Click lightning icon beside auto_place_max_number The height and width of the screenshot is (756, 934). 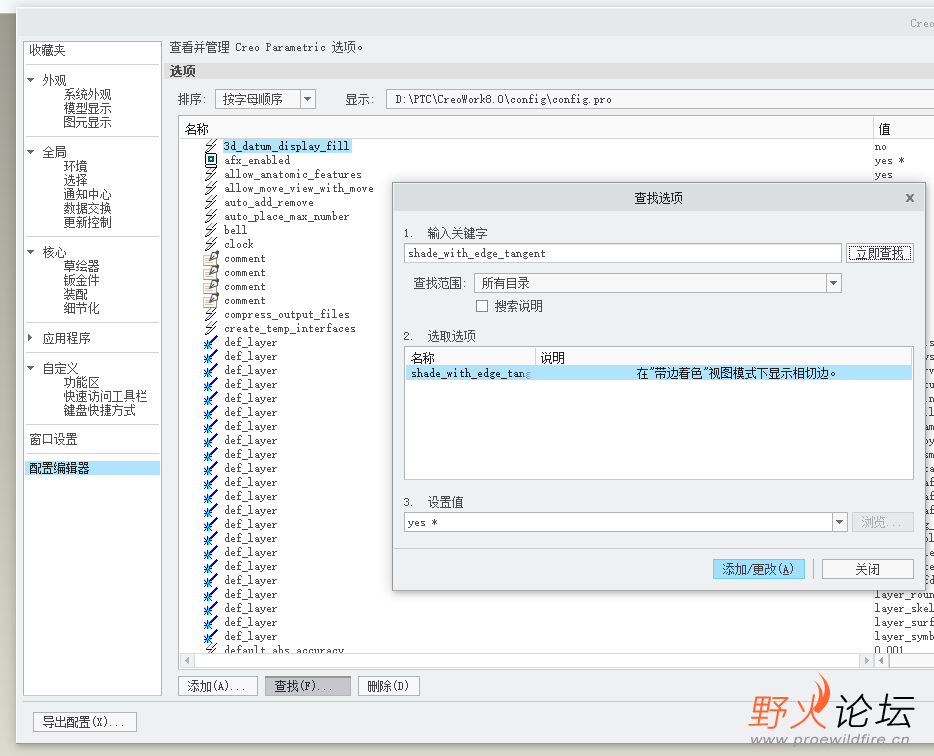[x=211, y=216]
